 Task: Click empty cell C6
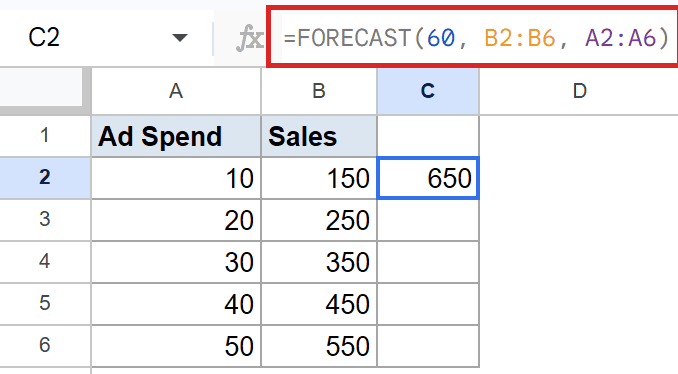click(x=428, y=345)
